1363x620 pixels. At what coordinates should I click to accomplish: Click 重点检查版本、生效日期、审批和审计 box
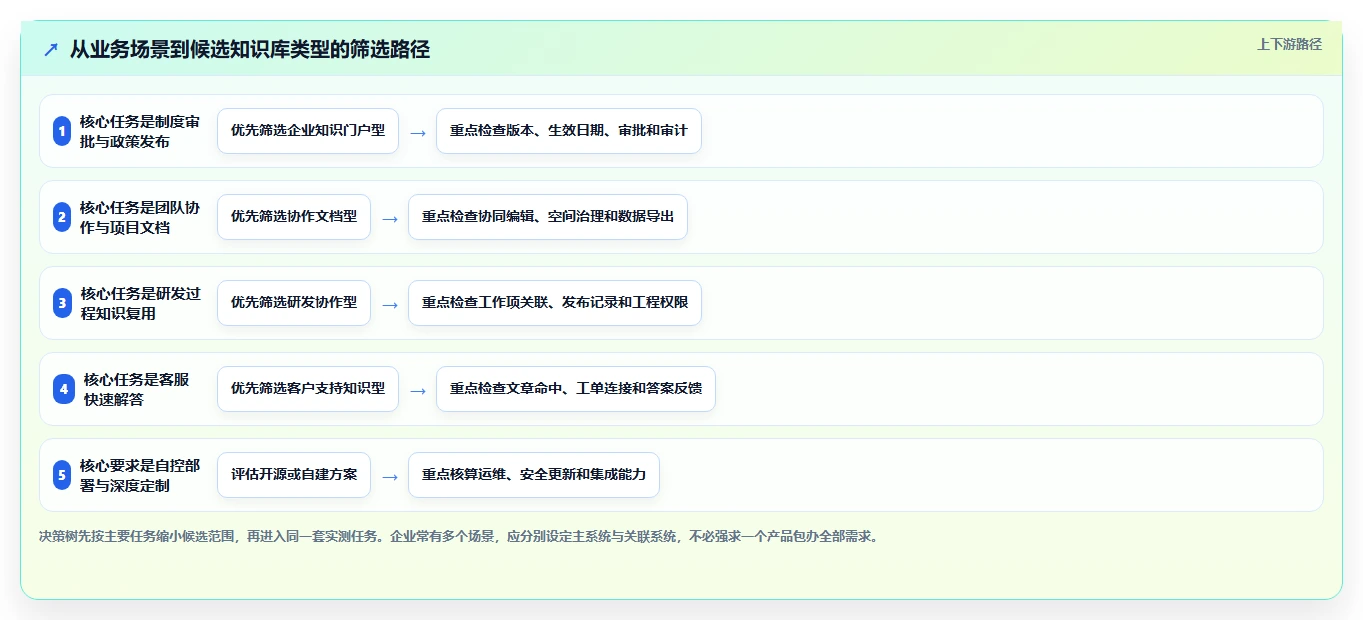click(569, 131)
